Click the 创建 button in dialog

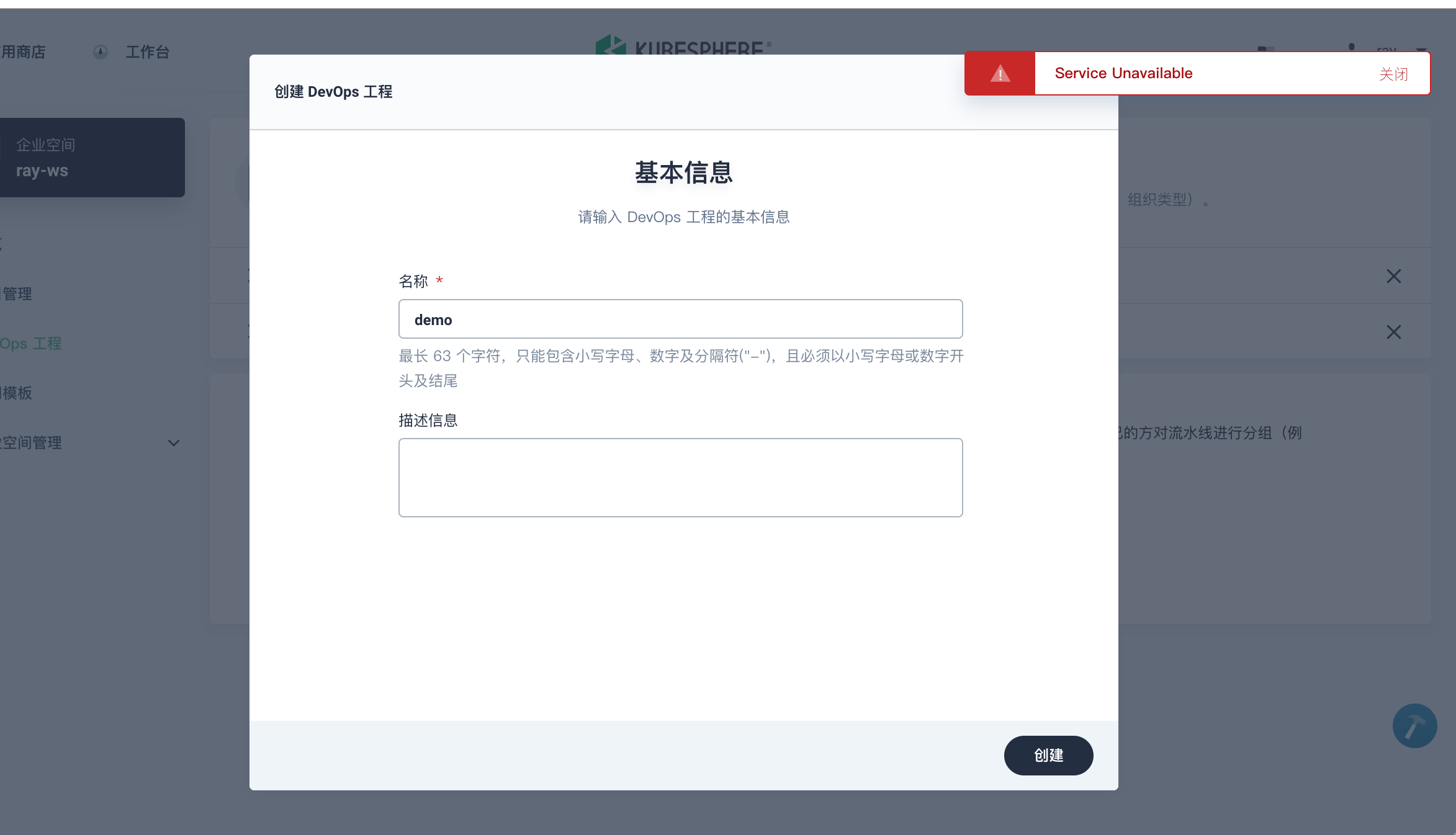pos(1048,755)
